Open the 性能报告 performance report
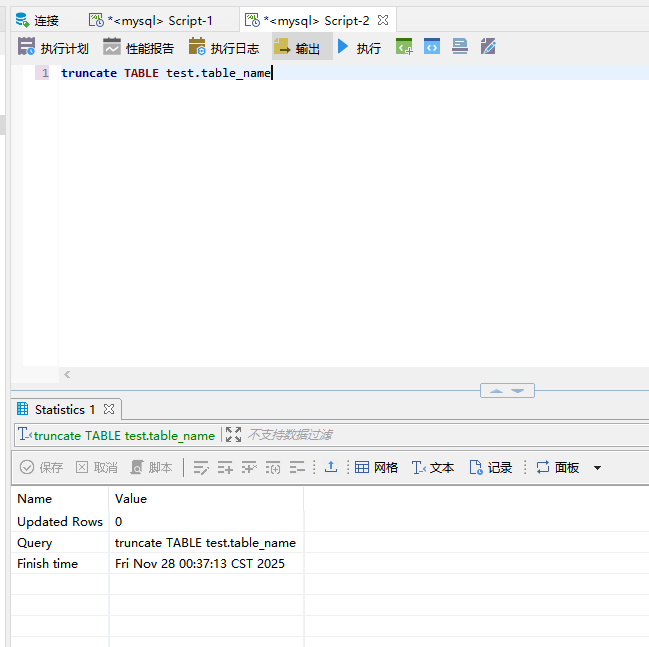This screenshot has height=647, width=649. click(x=139, y=47)
